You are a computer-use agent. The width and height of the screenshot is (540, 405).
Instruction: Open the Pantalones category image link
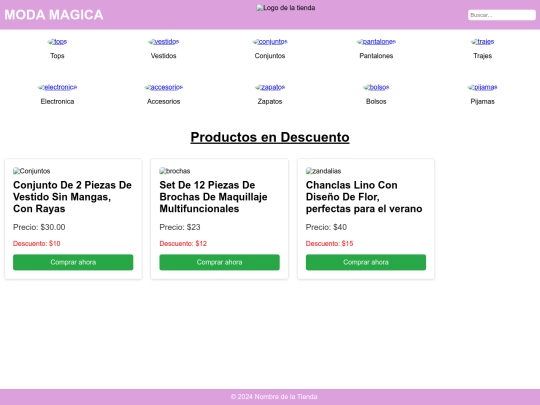(x=376, y=42)
